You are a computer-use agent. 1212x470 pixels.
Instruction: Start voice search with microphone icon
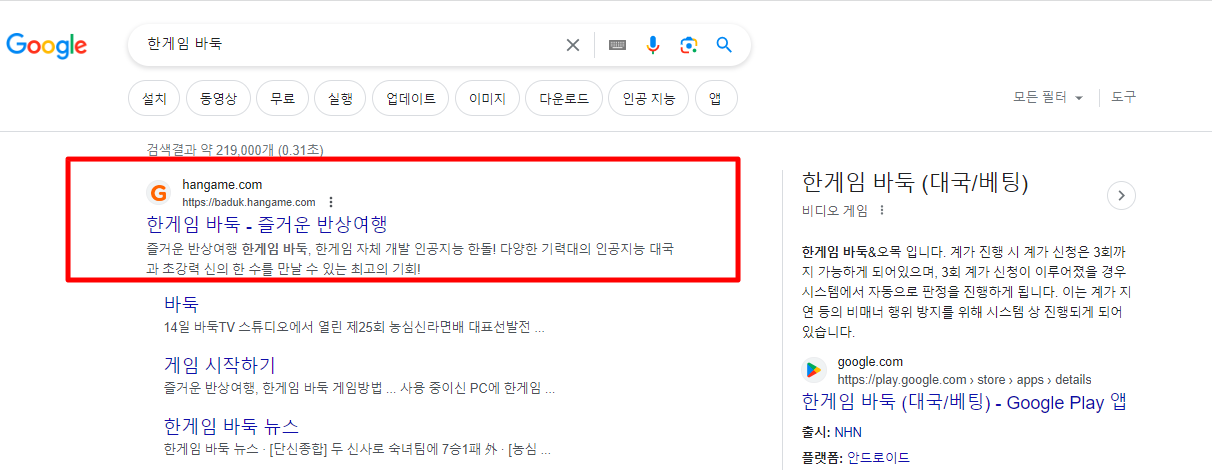click(653, 45)
